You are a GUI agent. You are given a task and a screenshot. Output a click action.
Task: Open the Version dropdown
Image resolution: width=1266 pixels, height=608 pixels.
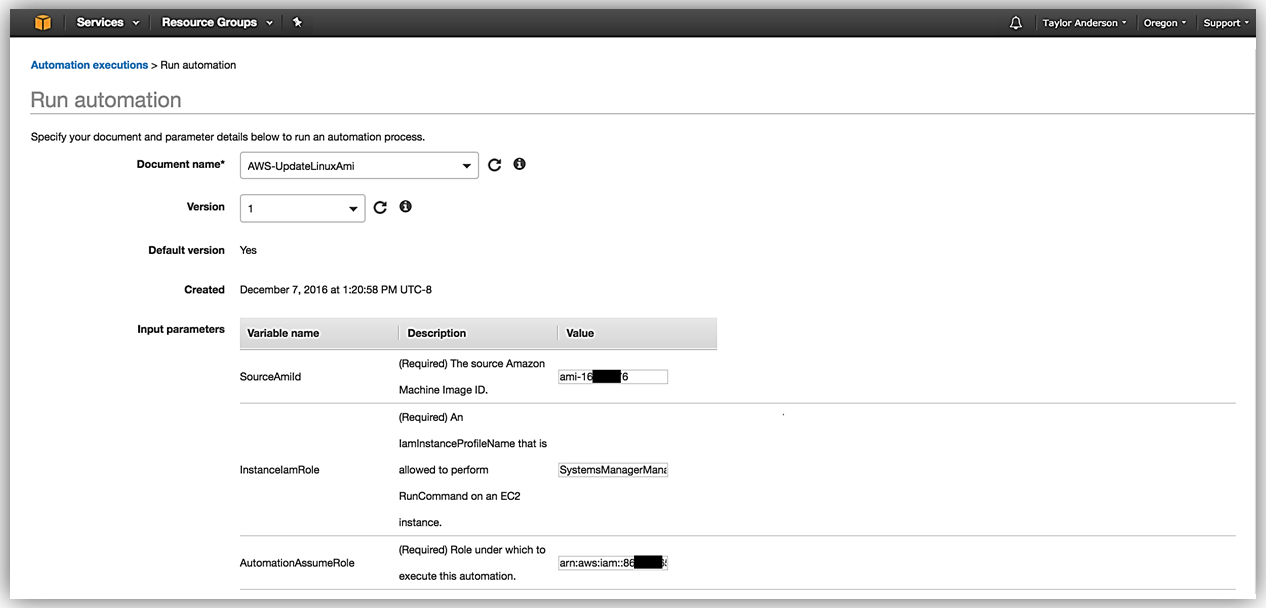[x=302, y=208]
